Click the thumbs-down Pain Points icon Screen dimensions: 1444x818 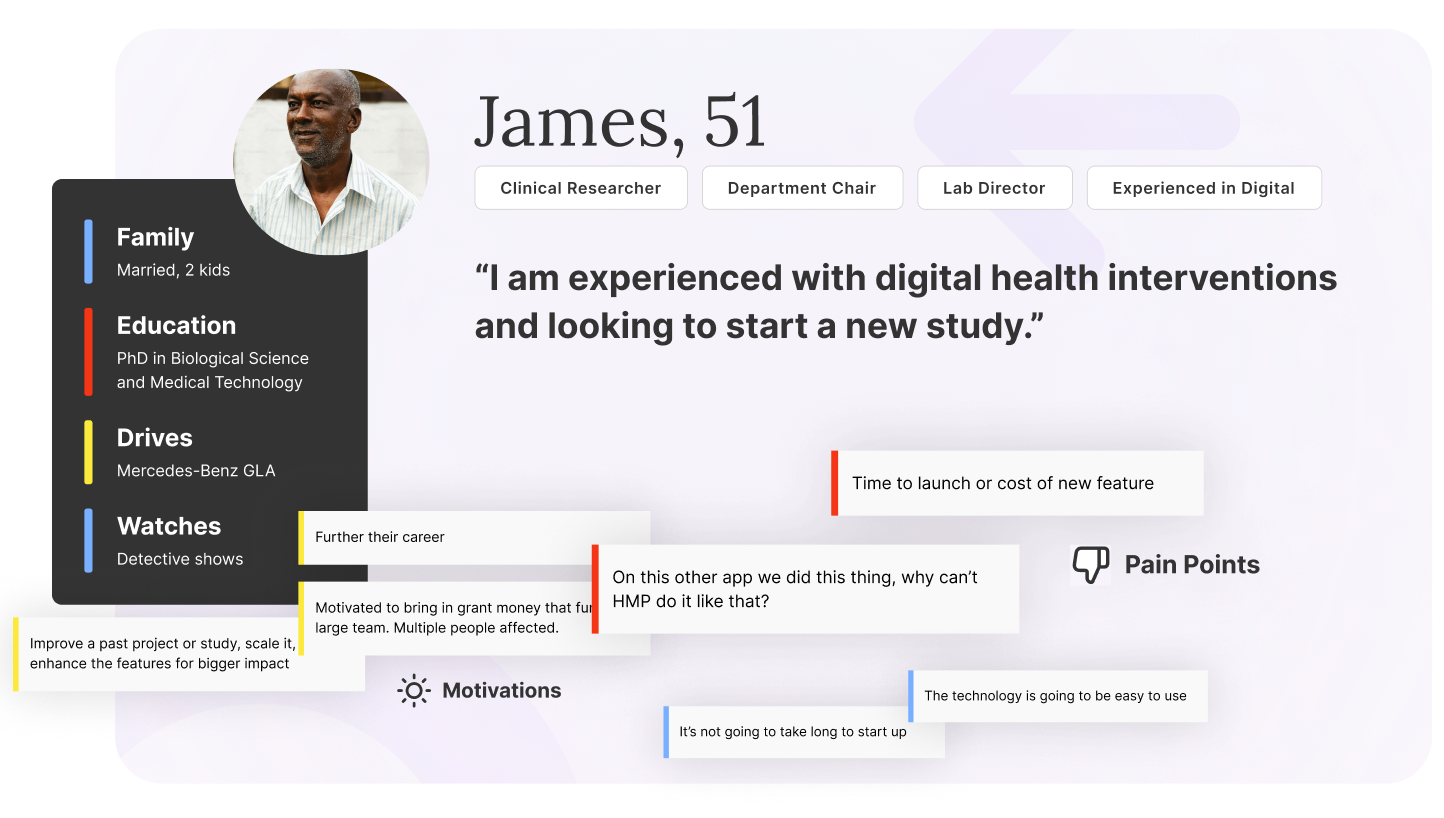pyautogui.click(x=1090, y=565)
